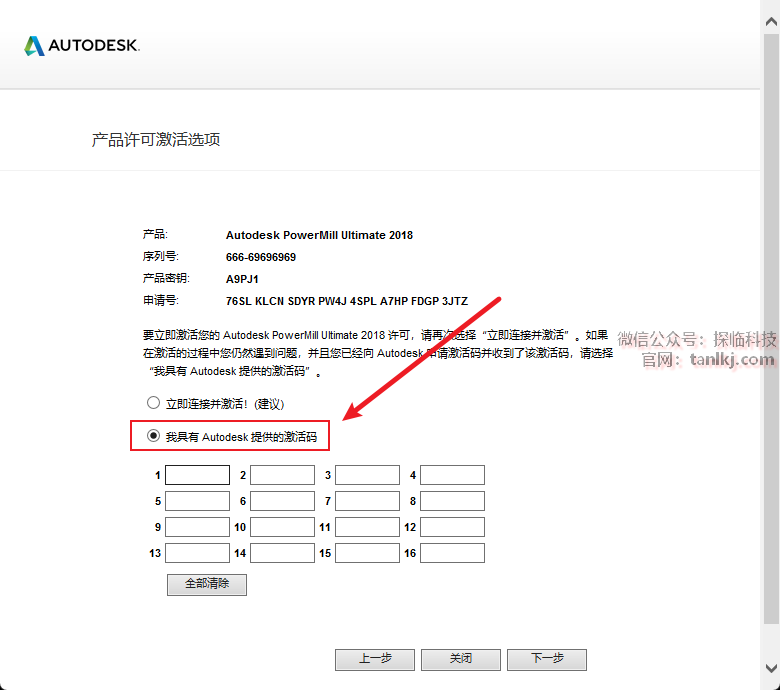The width and height of the screenshot is (780, 690).
Task: Select 我具有 Autodesk 提供的激活码 radio option
Action: pos(153,436)
